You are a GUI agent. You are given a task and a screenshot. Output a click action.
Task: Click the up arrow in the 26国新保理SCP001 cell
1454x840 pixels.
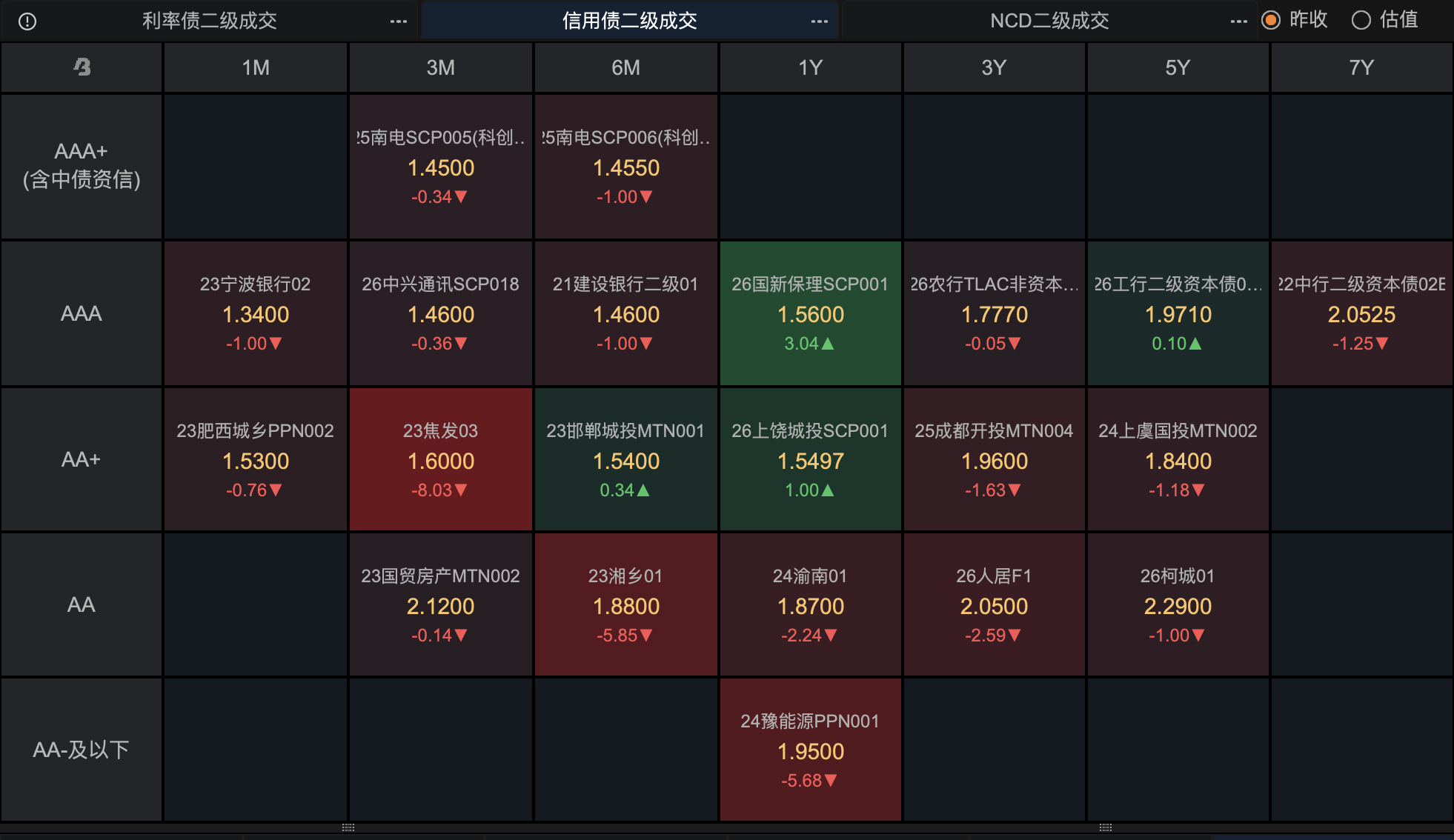(x=829, y=344)
